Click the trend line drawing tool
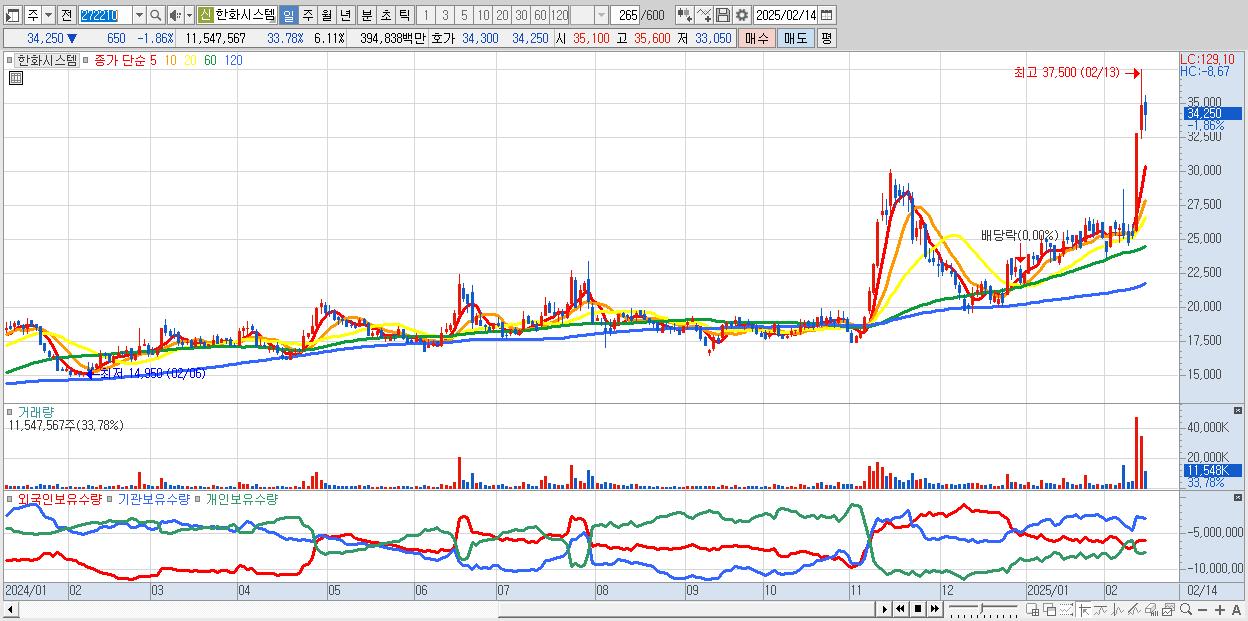The height and width of the screenshot is (621, 1248). point(1101,610)
